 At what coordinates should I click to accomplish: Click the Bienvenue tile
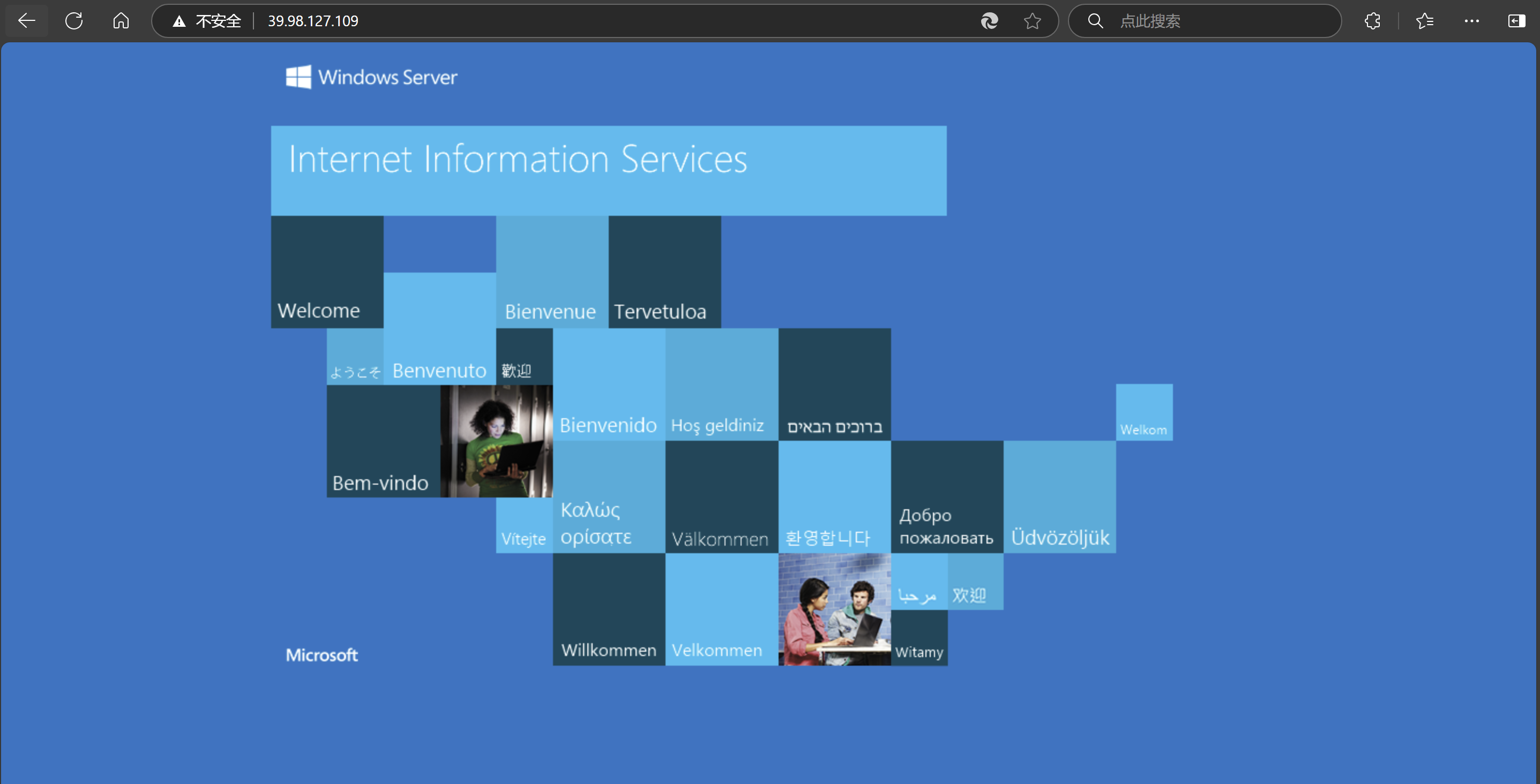[x=552, y=272]
